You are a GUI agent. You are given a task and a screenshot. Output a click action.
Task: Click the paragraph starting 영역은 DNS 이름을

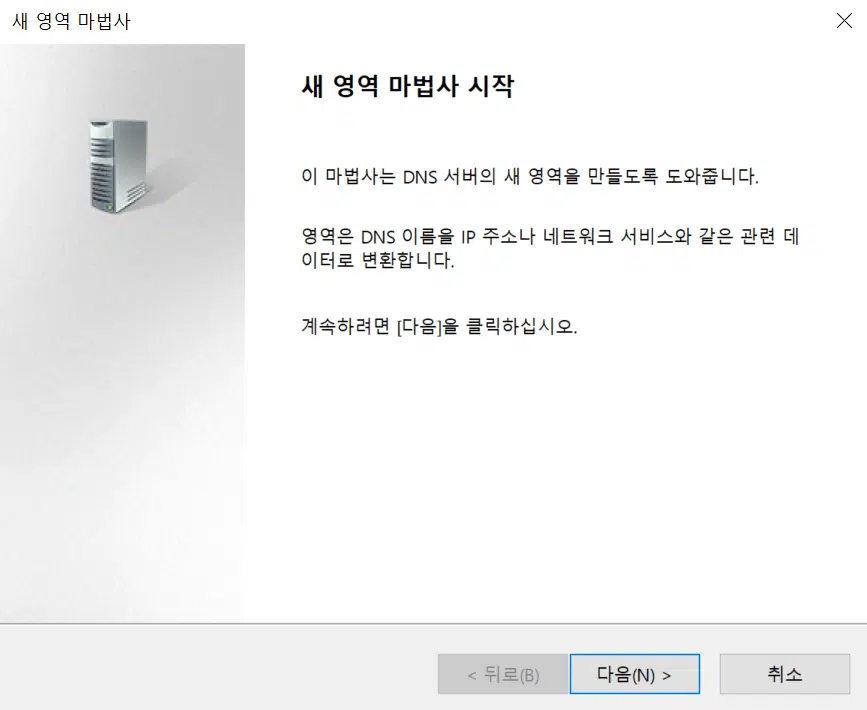(x=550, y=248)
